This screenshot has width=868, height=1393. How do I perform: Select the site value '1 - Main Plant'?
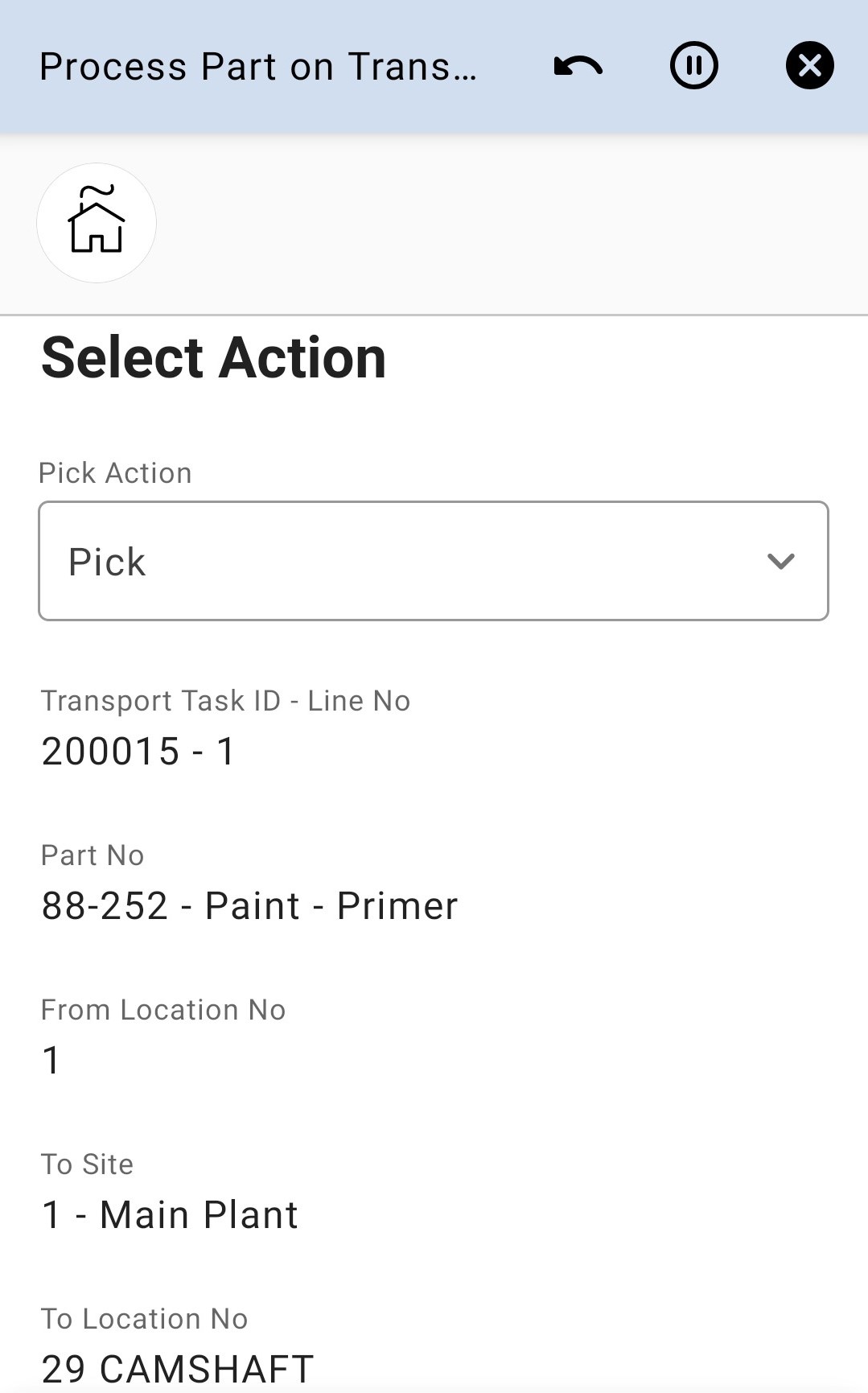pos(170,1215)
